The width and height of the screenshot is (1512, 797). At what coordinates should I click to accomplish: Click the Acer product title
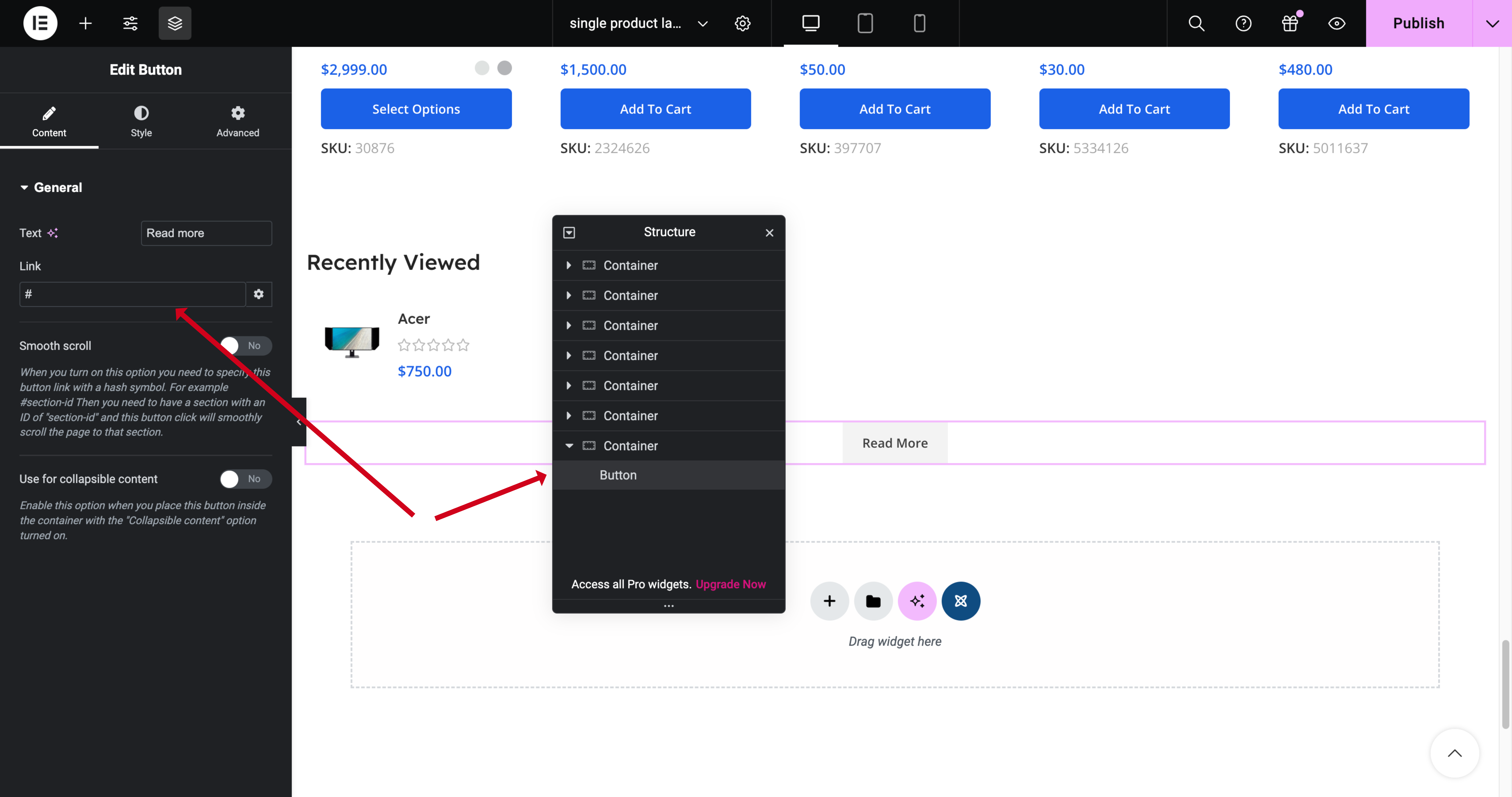point(414,319)
